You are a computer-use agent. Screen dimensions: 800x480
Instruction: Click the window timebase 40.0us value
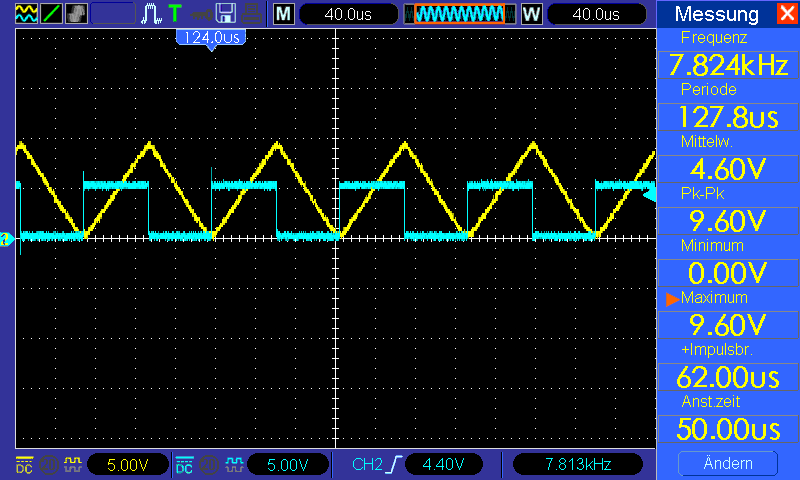coord(596,14)
